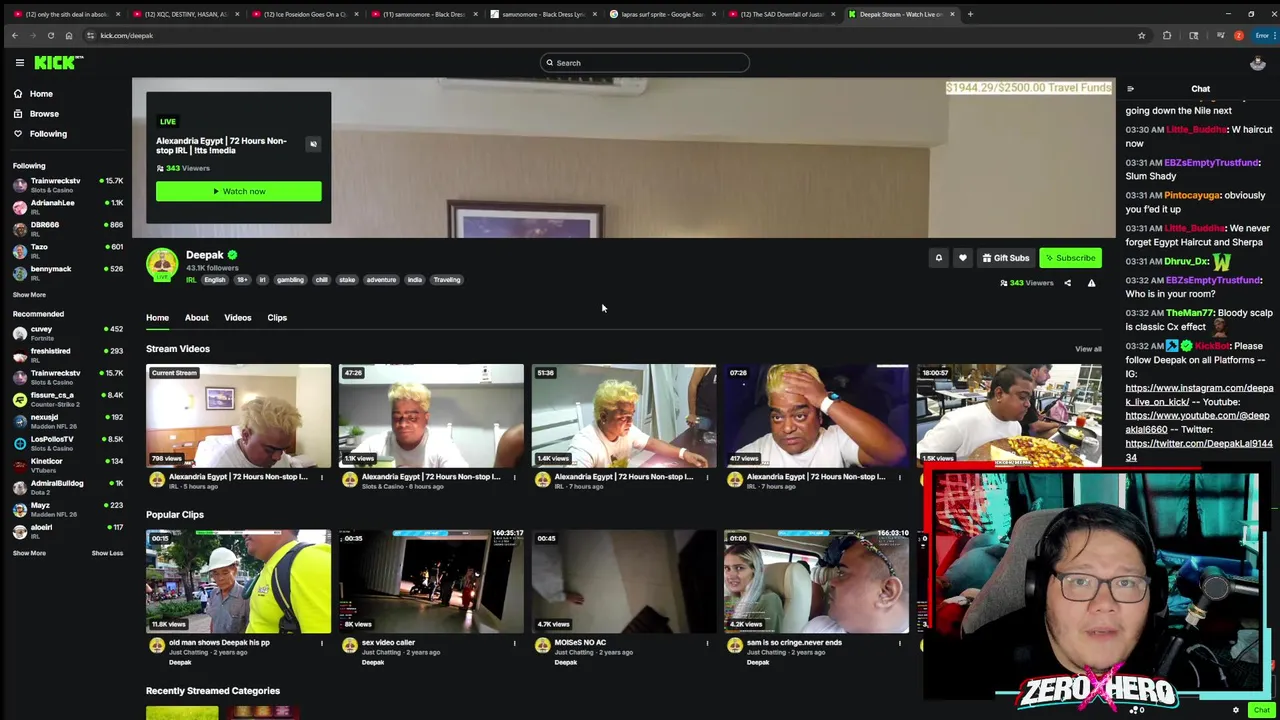Open bennymack channel in sidebar
The width and height of the screenshot is (1280, 720).
(x=68, y=273)
